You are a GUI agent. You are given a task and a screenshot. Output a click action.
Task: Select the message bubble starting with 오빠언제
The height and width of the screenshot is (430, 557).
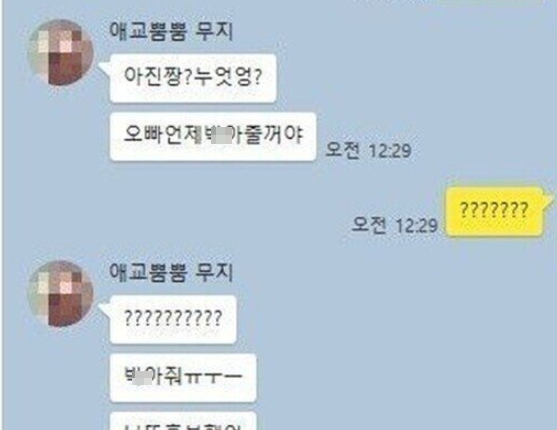213,136
